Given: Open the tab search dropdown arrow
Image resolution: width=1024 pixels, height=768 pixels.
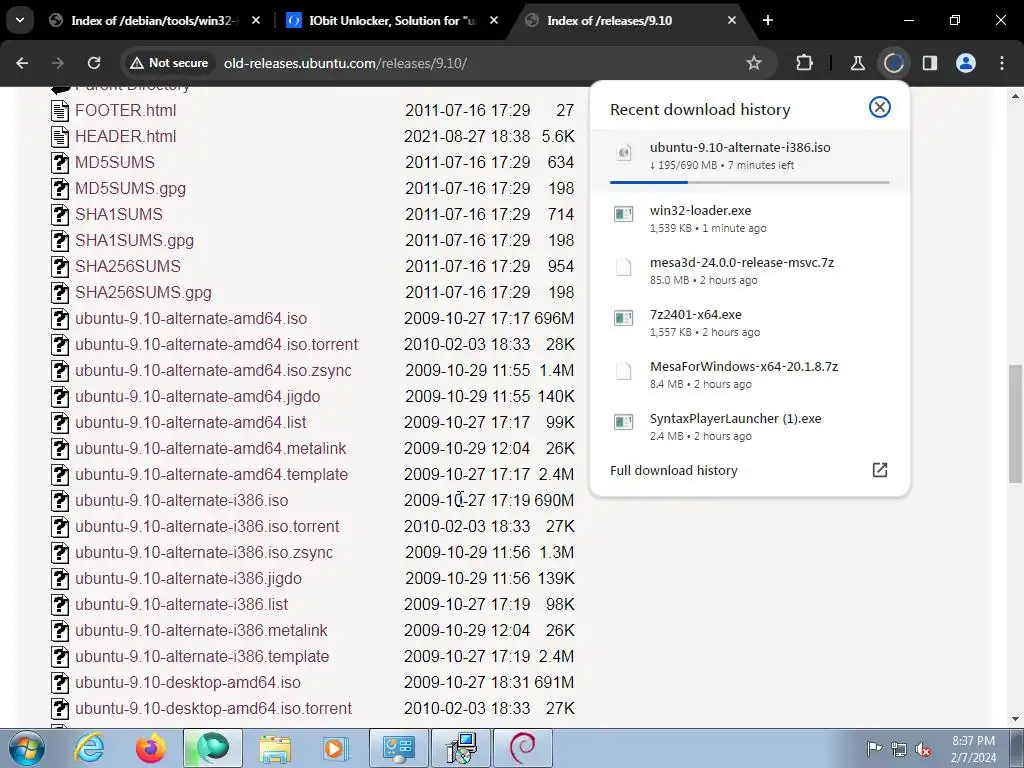Looking at the screenshot, I should pyautogui.click(x=20, y=20).
